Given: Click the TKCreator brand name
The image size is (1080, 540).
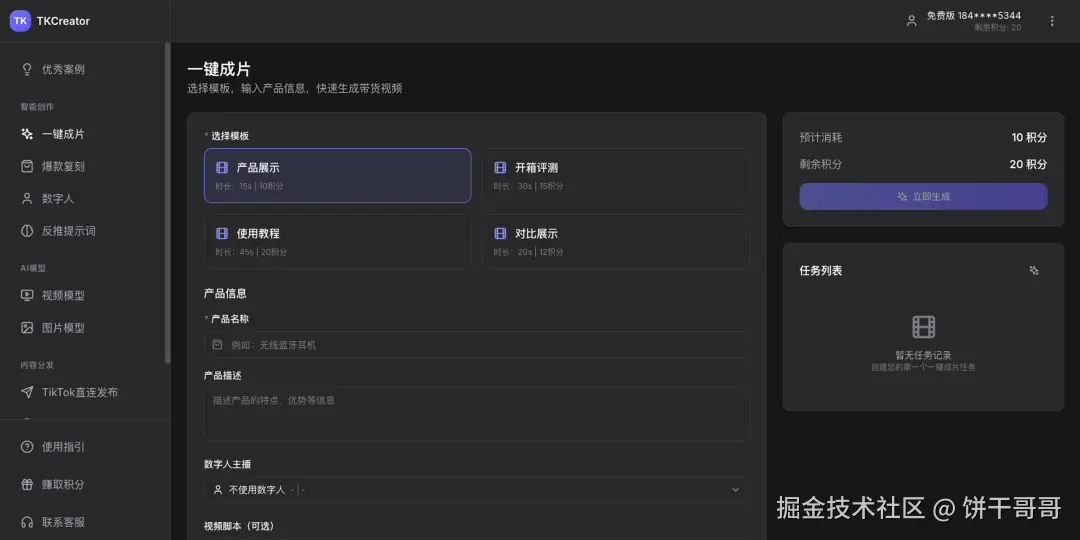Looking at the screenshot, I should coord(63,21).
